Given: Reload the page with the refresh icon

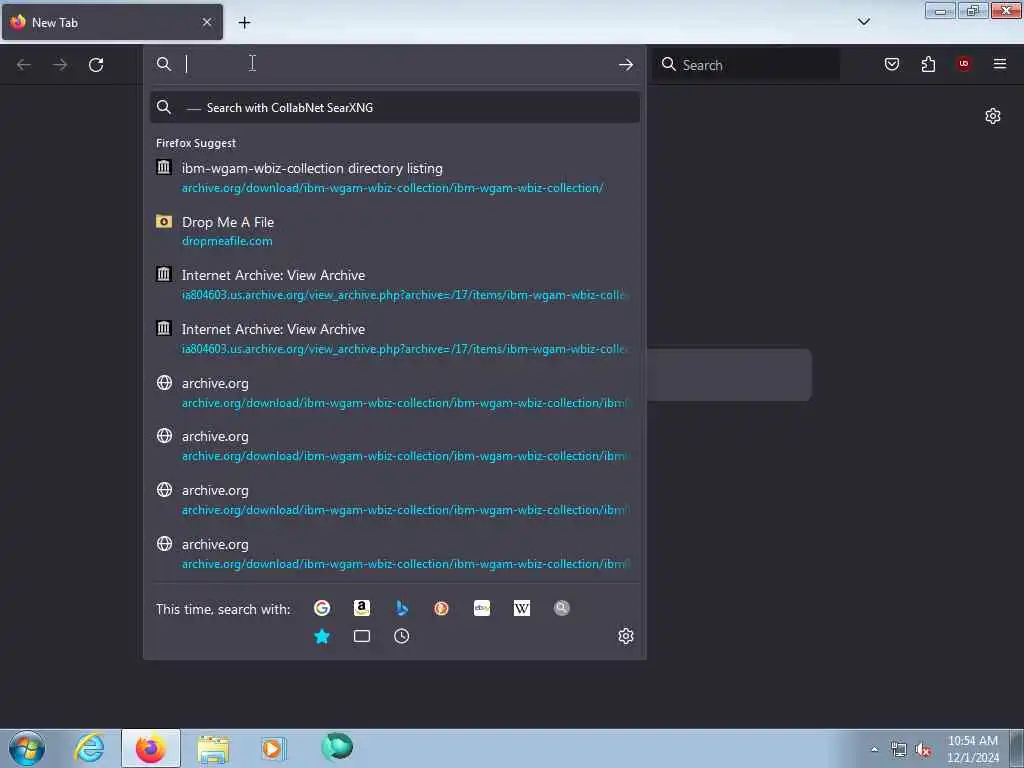Looking at the screenshot, I should 96,65.
